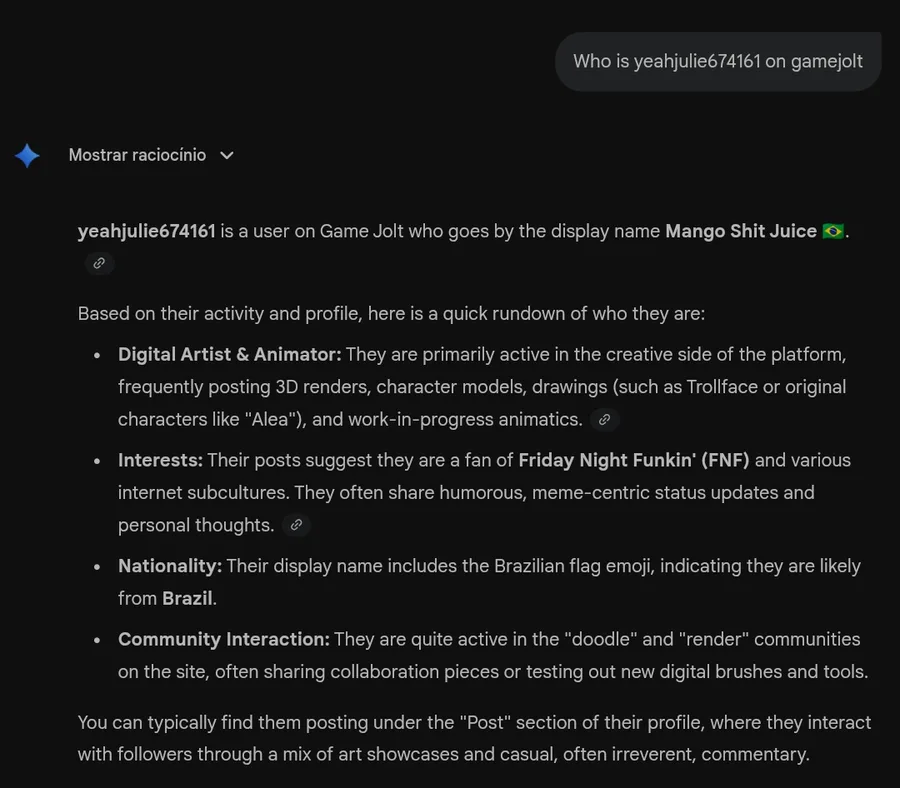Click the bold word "Brazil" in Nationality

click(188, 598)
